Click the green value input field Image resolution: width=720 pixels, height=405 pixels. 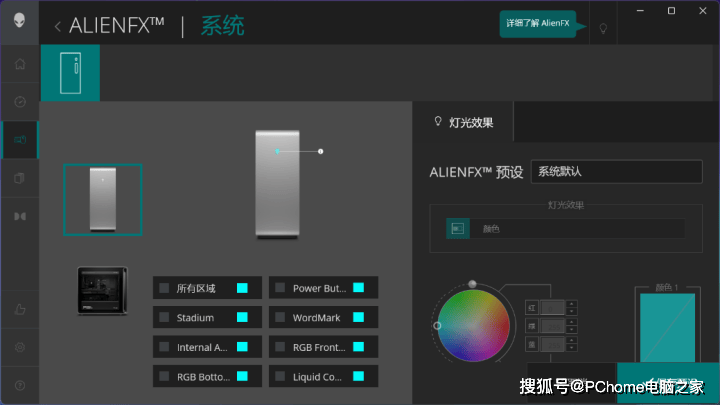point(552,326)
